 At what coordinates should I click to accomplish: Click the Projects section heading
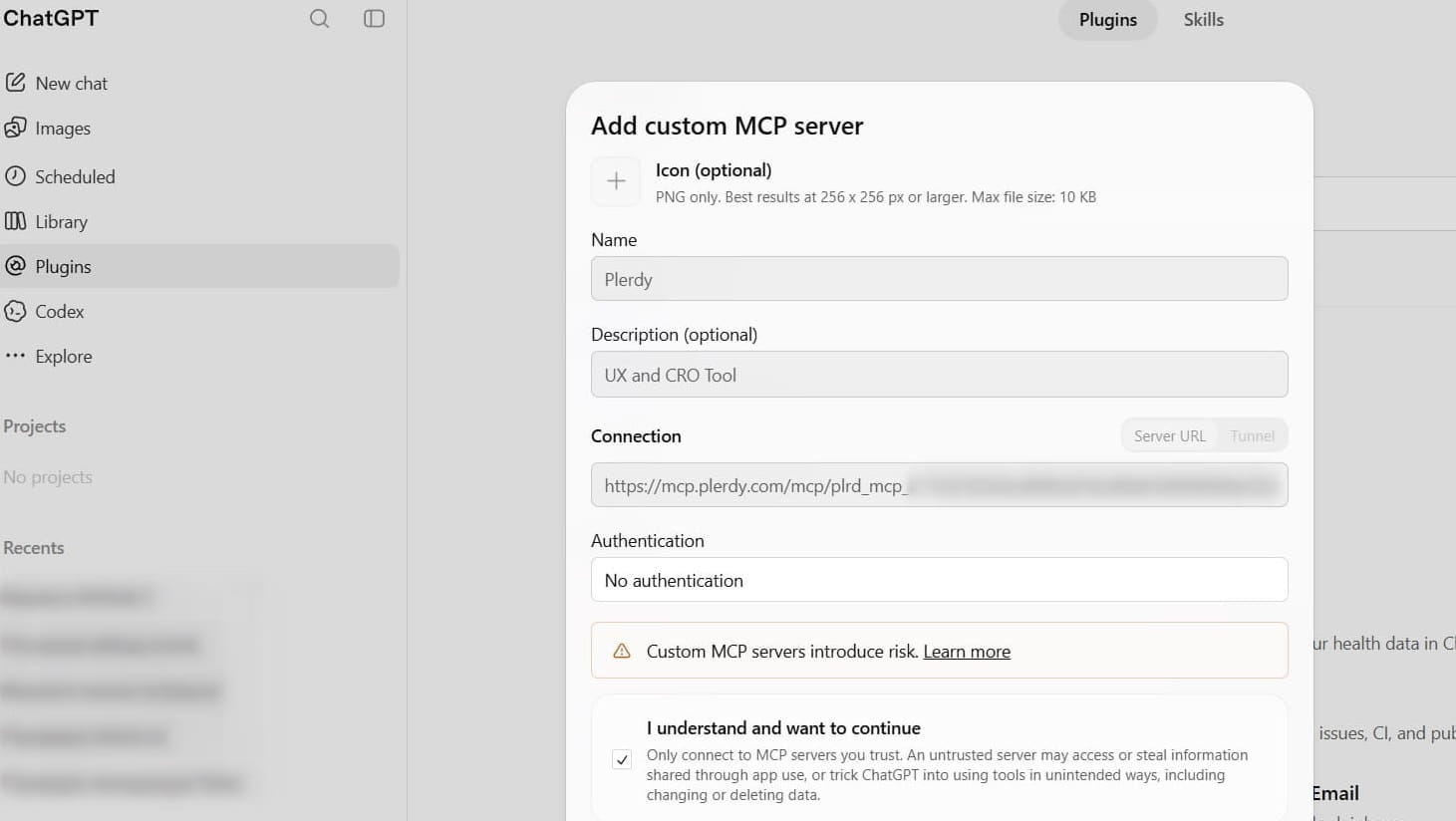point(34,426)
